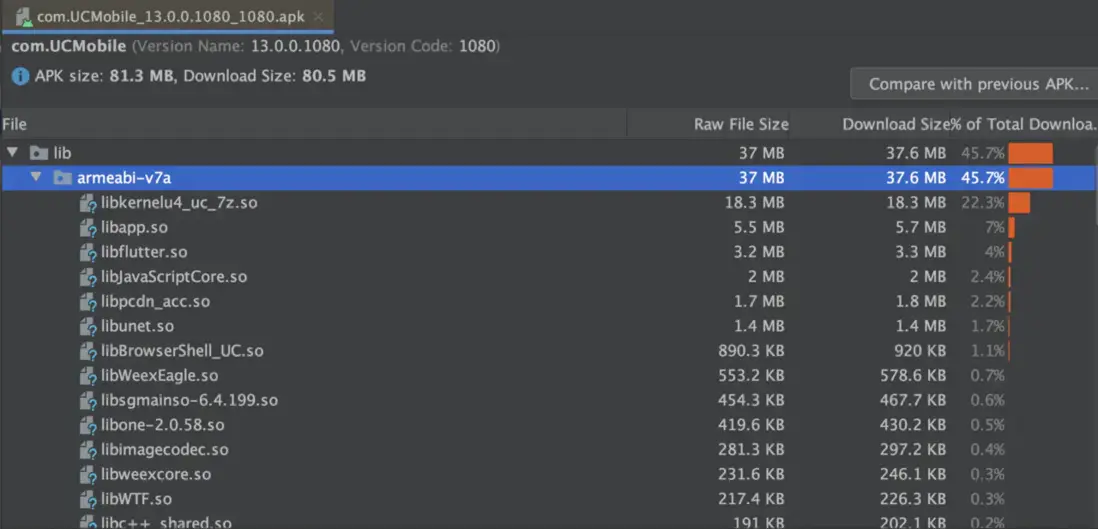The height and width of the screenshot is (529, 1098).
Task: Sort by Raw File Size column
Action: point(740,124)
